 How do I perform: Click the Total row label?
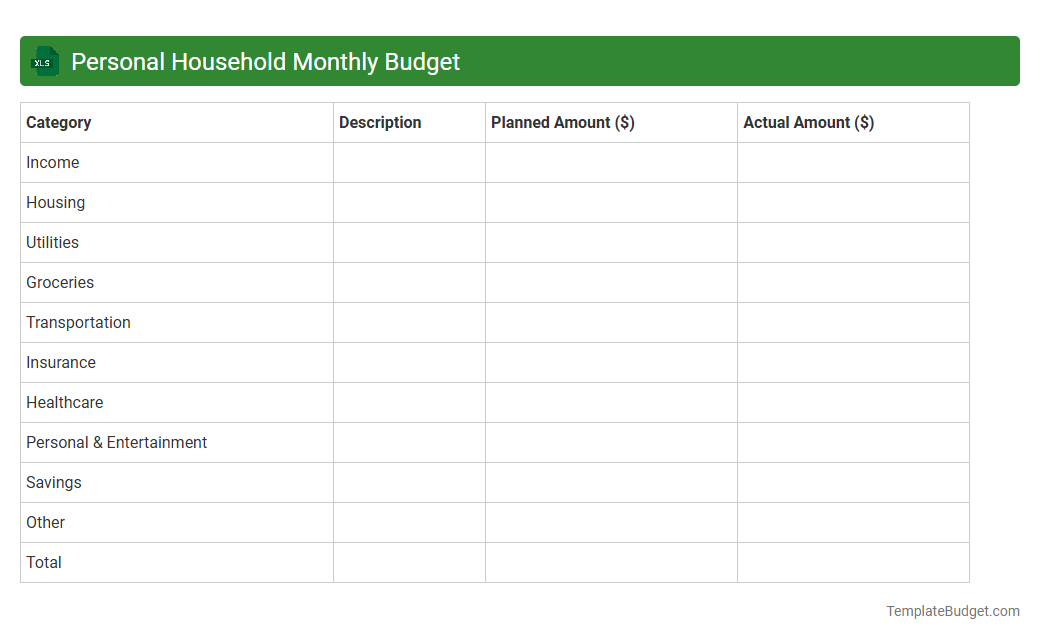(x=44, y=562)
